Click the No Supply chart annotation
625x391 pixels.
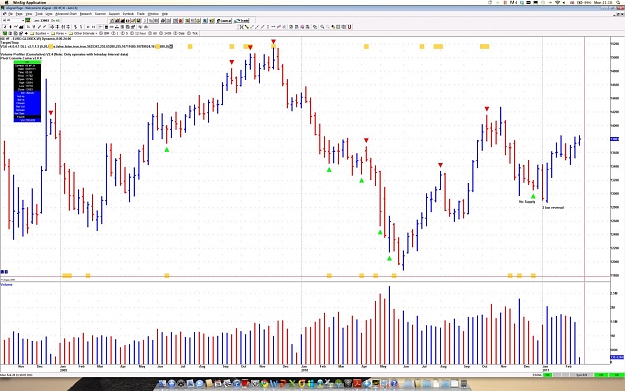point(527,202)
